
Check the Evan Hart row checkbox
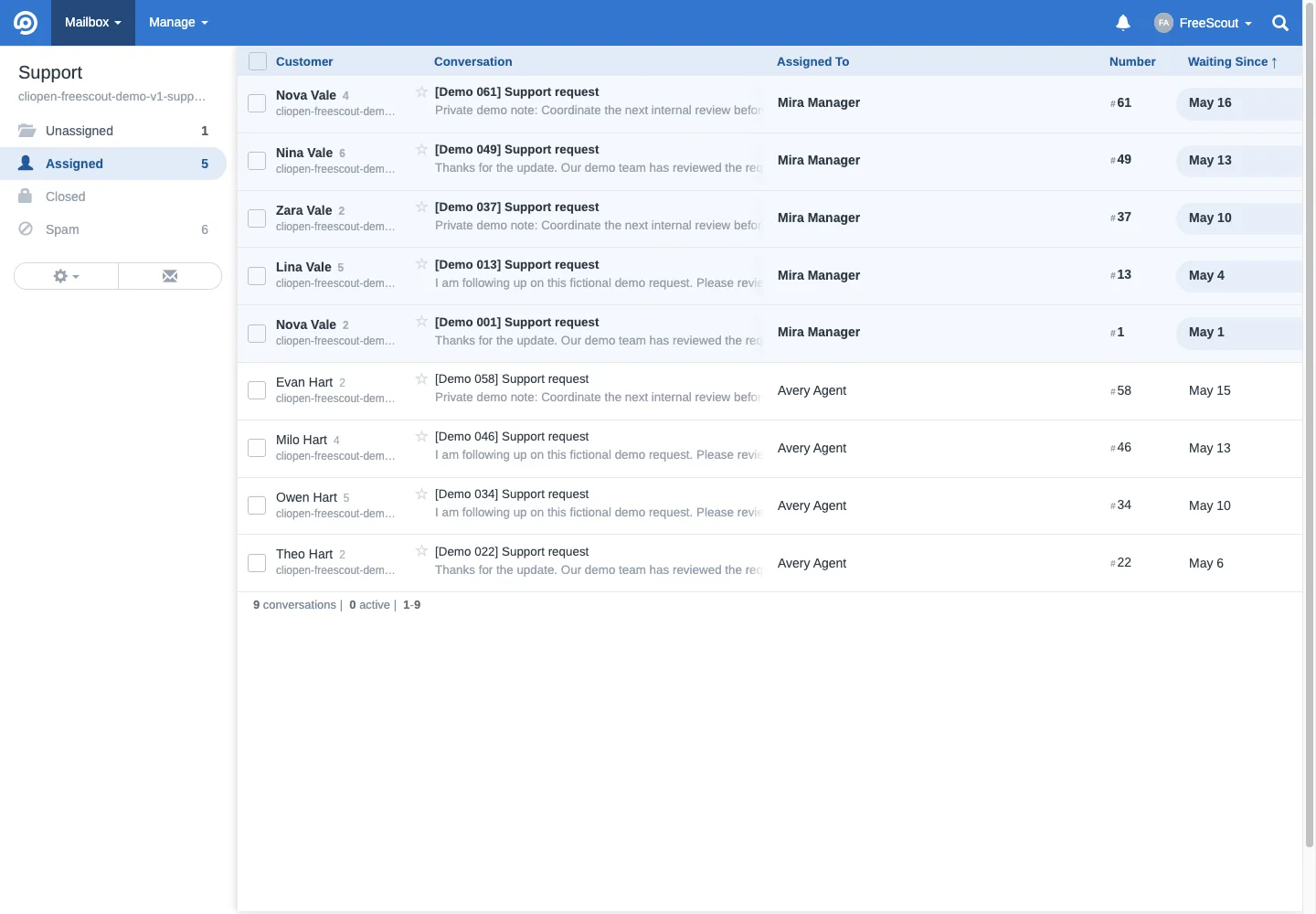pos(257,390)
